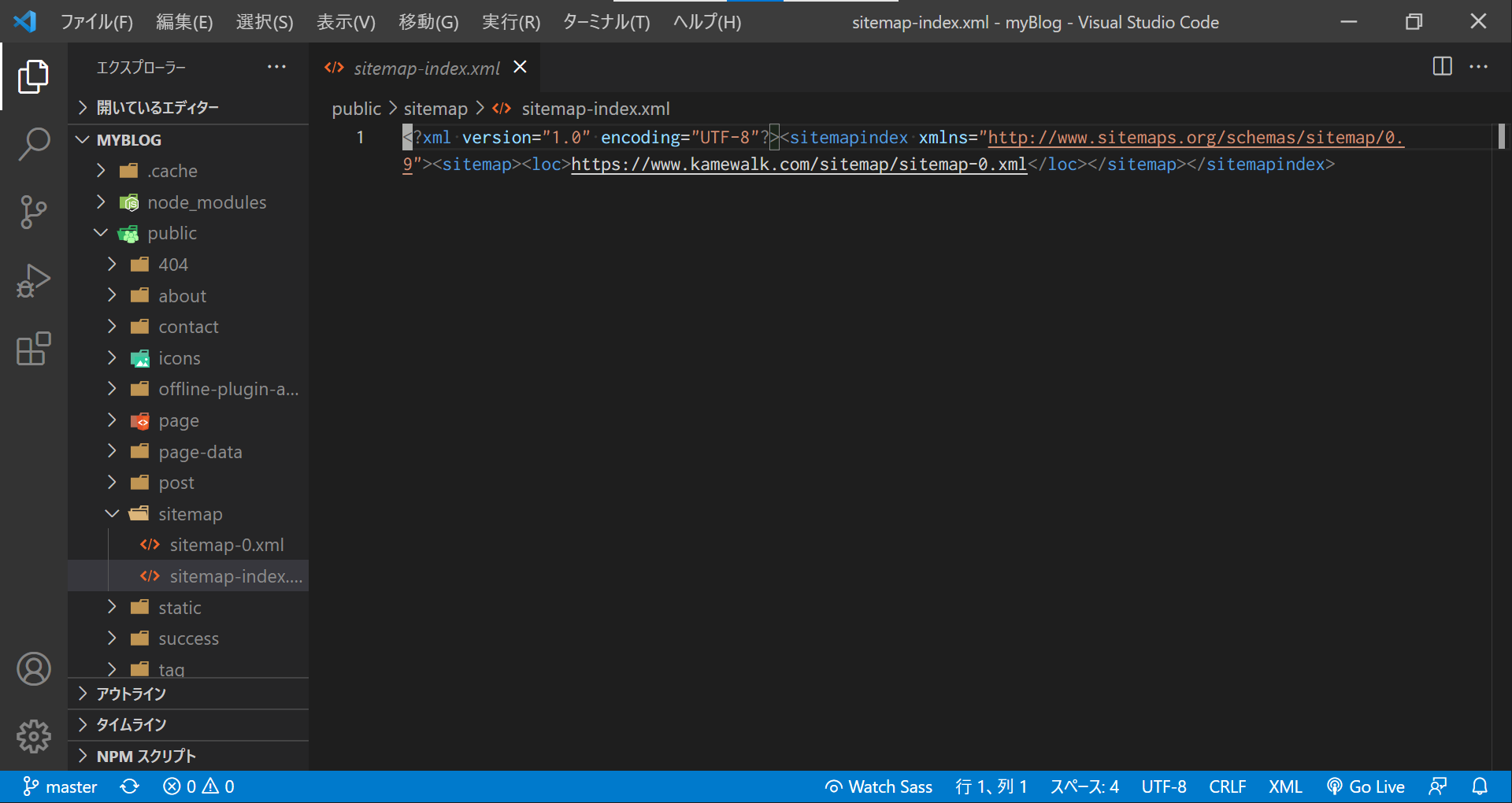
Task: Expand the 開いているエディター section
Action: (x=188, y=108)
